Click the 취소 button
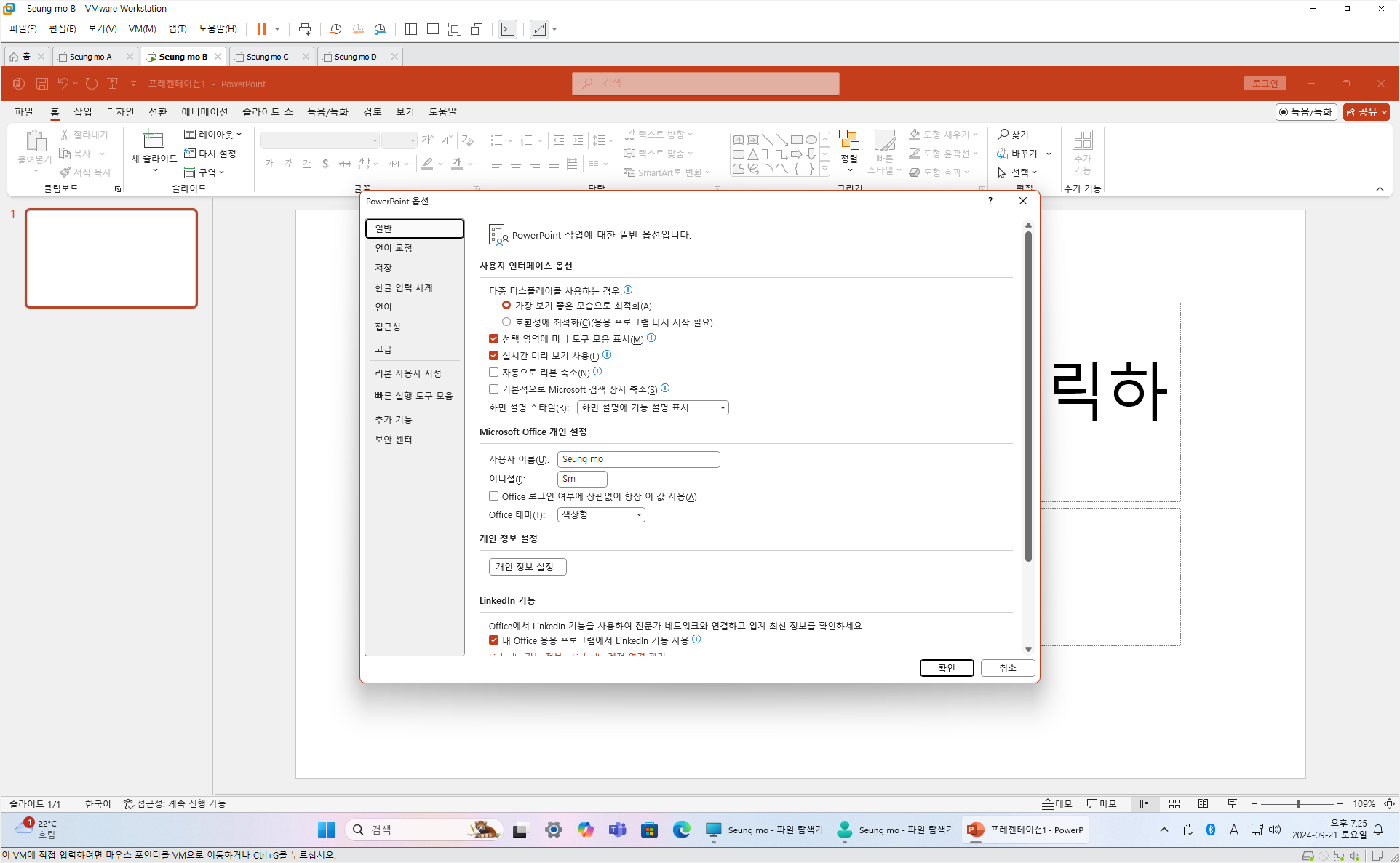 [1007, 668]
